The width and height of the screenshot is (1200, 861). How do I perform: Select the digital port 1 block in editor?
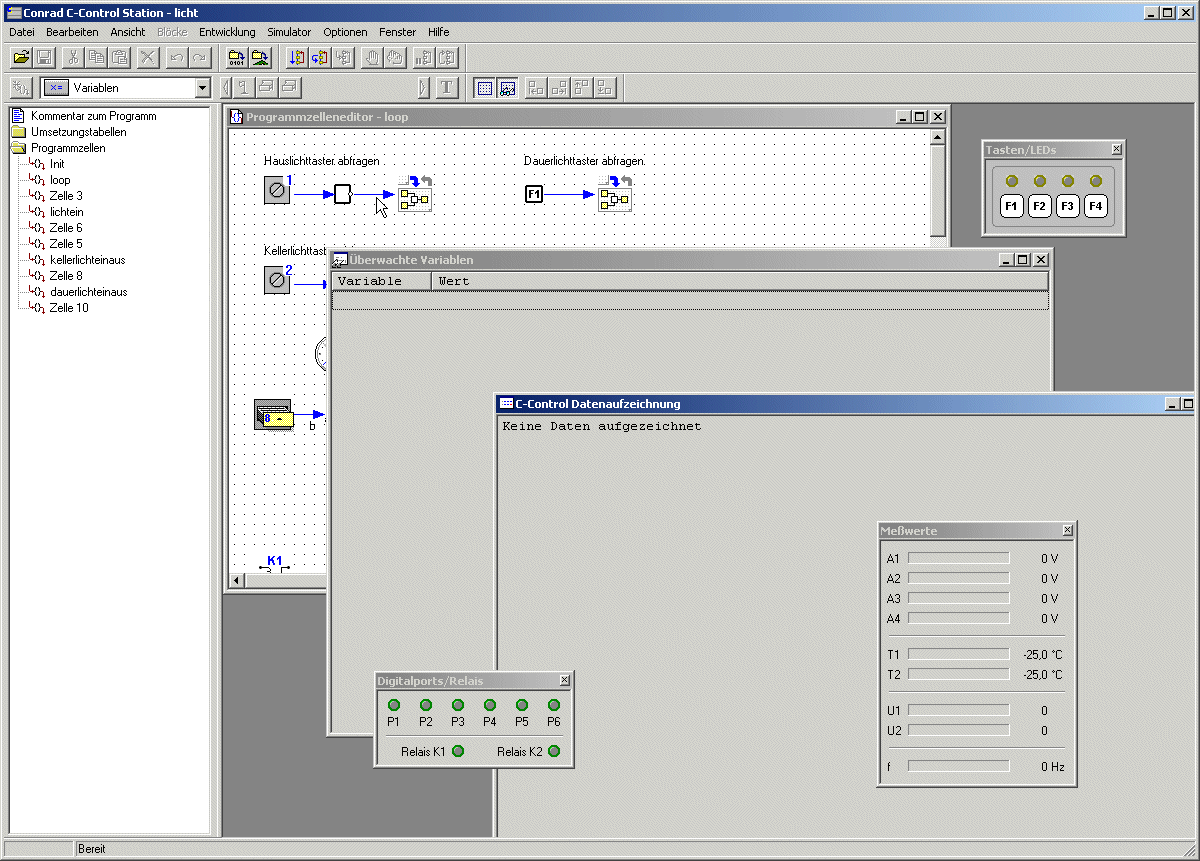277,190
